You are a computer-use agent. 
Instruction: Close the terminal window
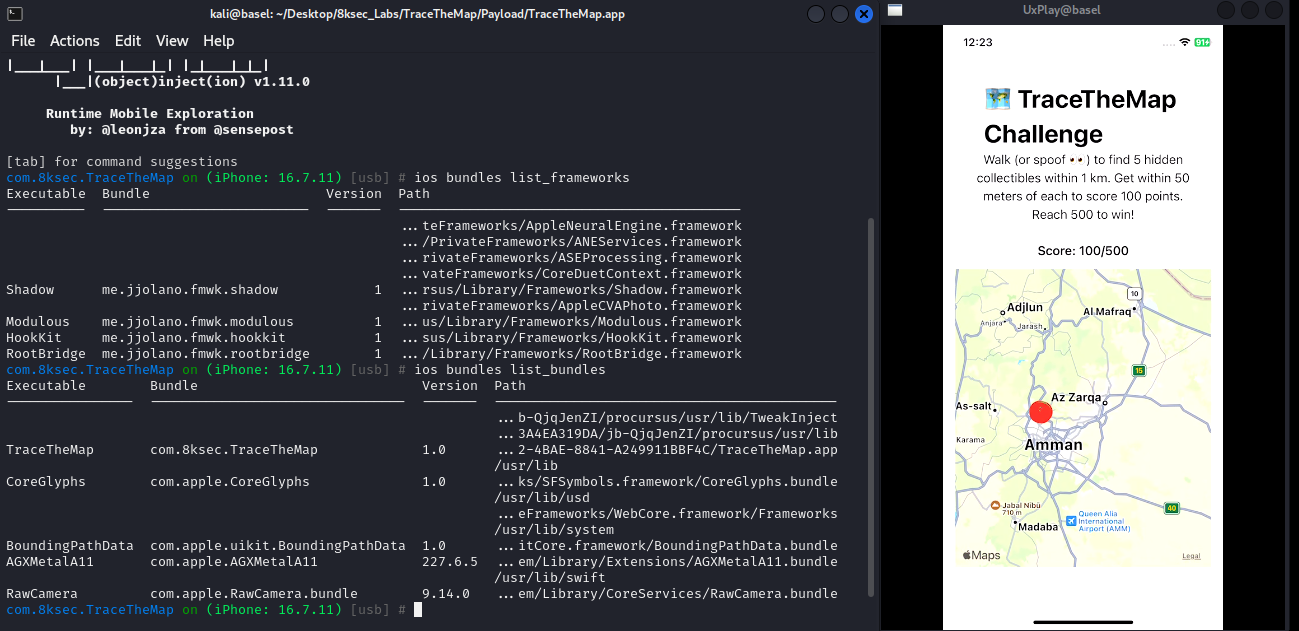pyautogui.click(x=866, y=14)
